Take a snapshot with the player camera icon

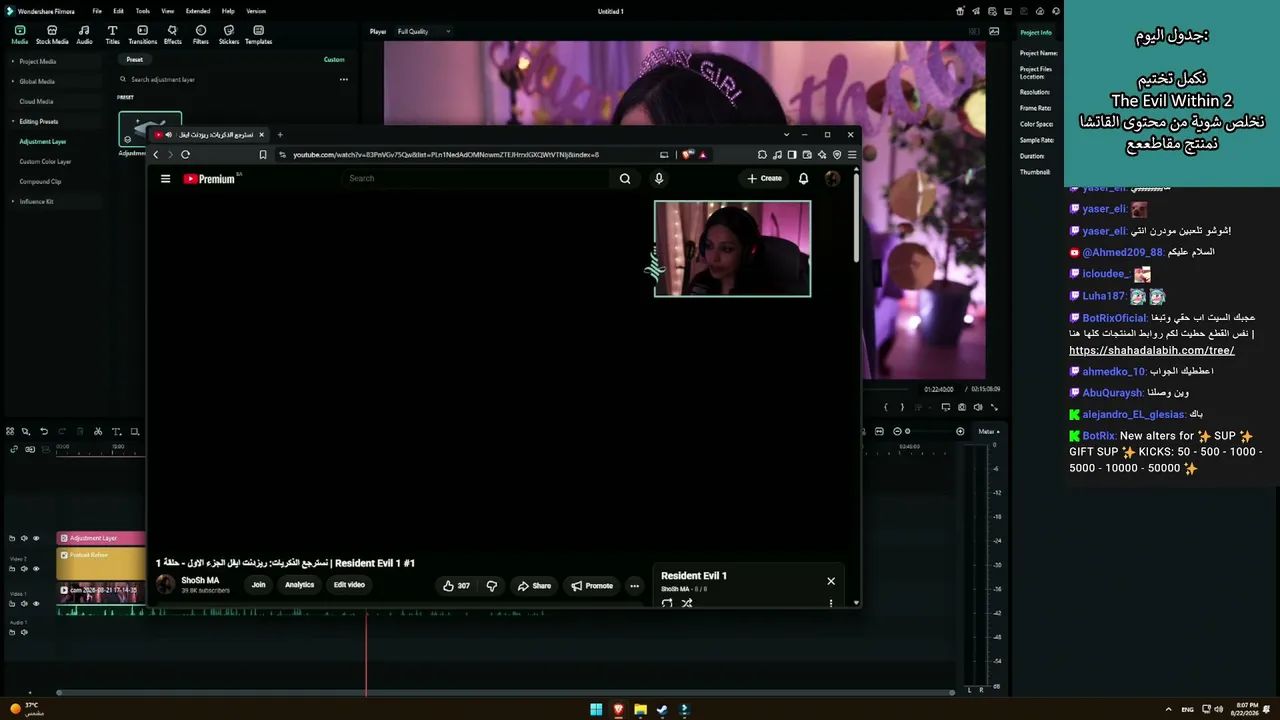click(962, 407)
